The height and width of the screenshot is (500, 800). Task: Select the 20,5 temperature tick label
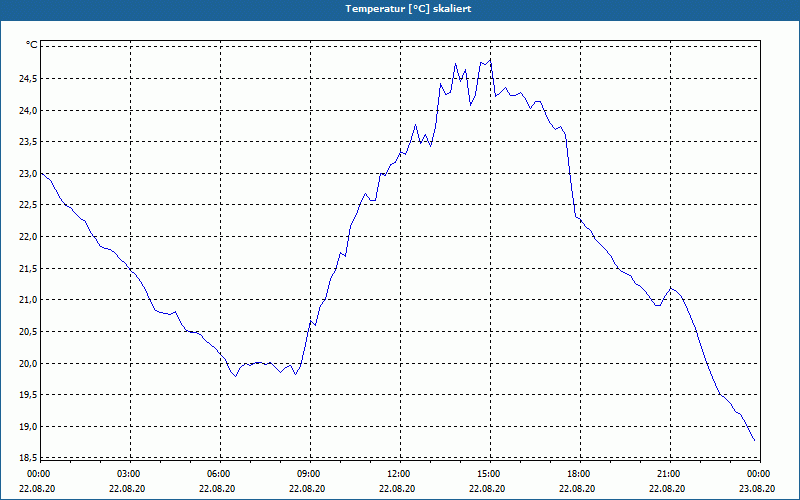point(29,332)
